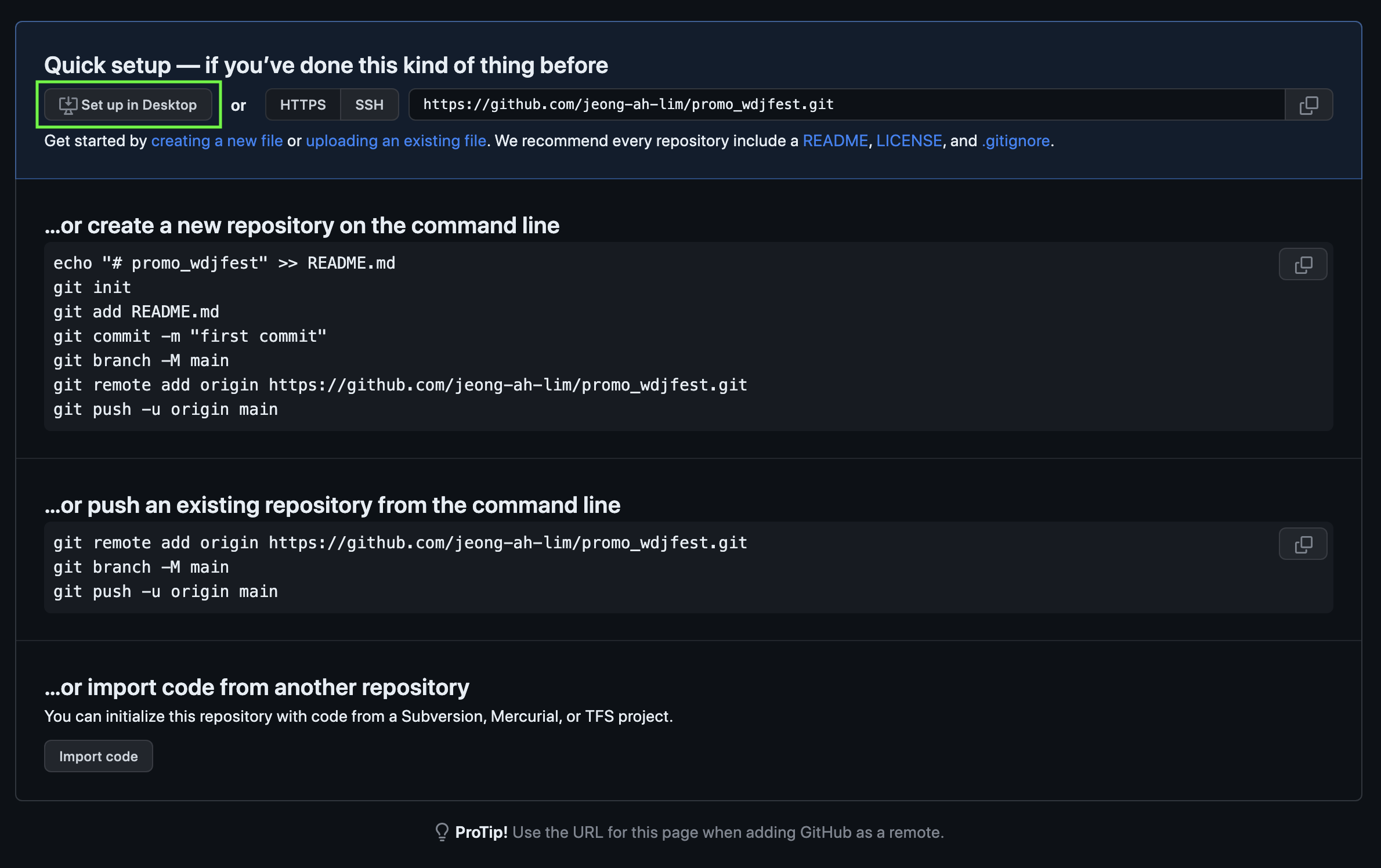Click the git push line in the push-existing block
Screen dimensions: 1381x868
(x=165, y=592)
